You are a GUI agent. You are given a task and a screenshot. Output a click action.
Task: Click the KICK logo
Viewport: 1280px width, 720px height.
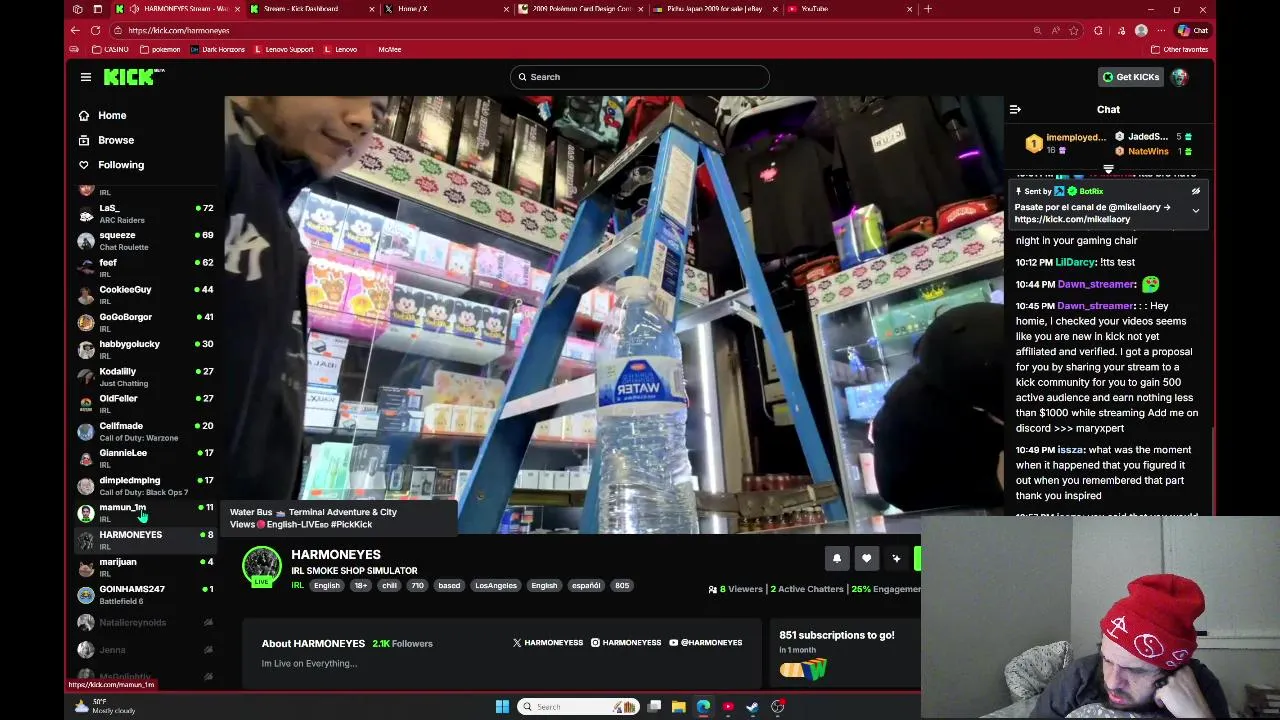tap(133, 77)
